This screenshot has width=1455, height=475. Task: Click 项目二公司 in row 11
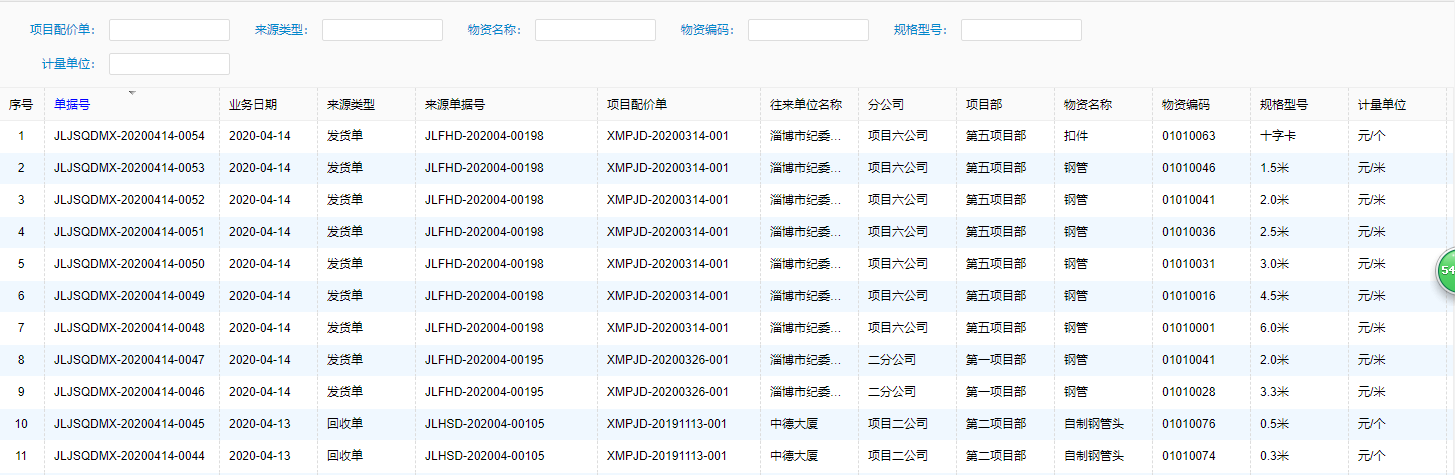(x=898, y=456)
